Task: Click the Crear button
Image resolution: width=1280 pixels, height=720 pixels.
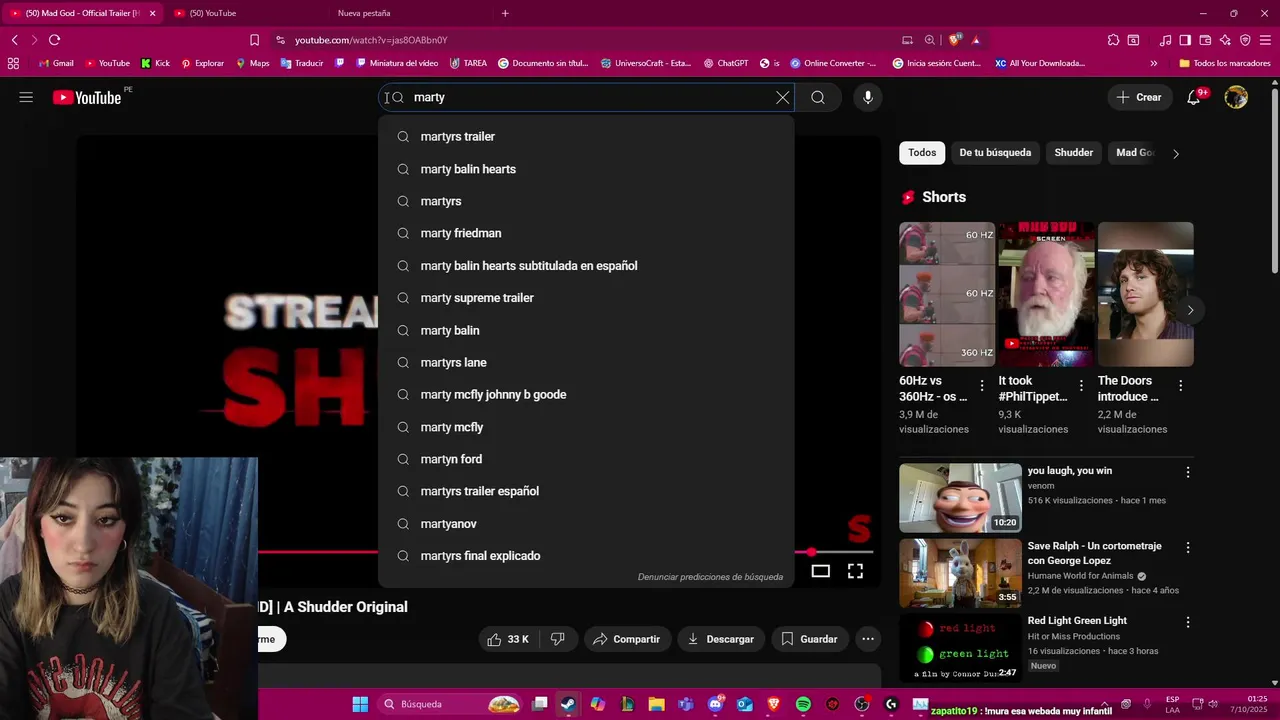Action: coord(1139,97)
